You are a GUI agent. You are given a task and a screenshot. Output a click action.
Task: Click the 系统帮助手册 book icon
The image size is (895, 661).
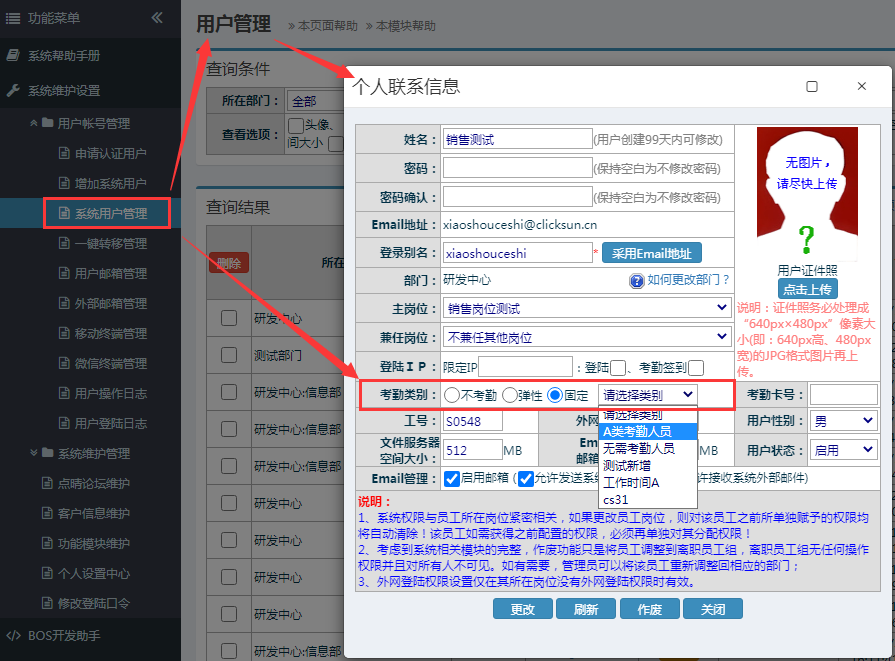coord(13,56)
